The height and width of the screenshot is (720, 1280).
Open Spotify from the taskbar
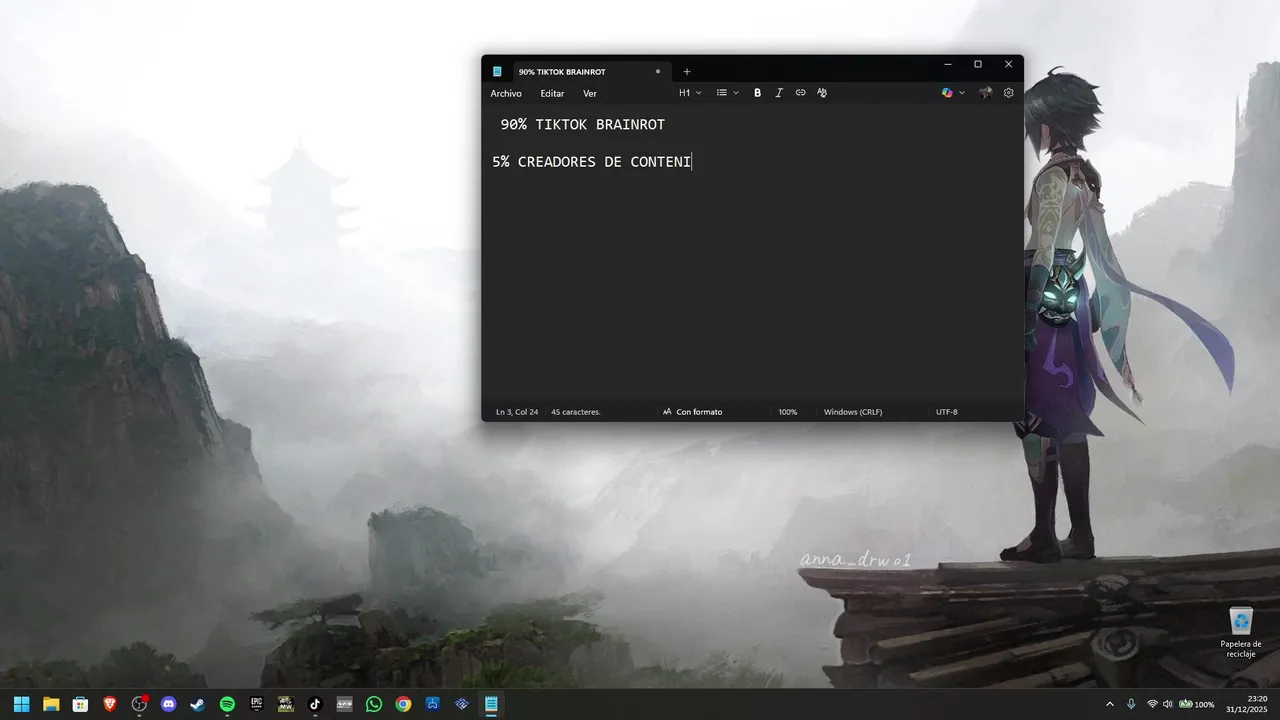pos(227,704)
